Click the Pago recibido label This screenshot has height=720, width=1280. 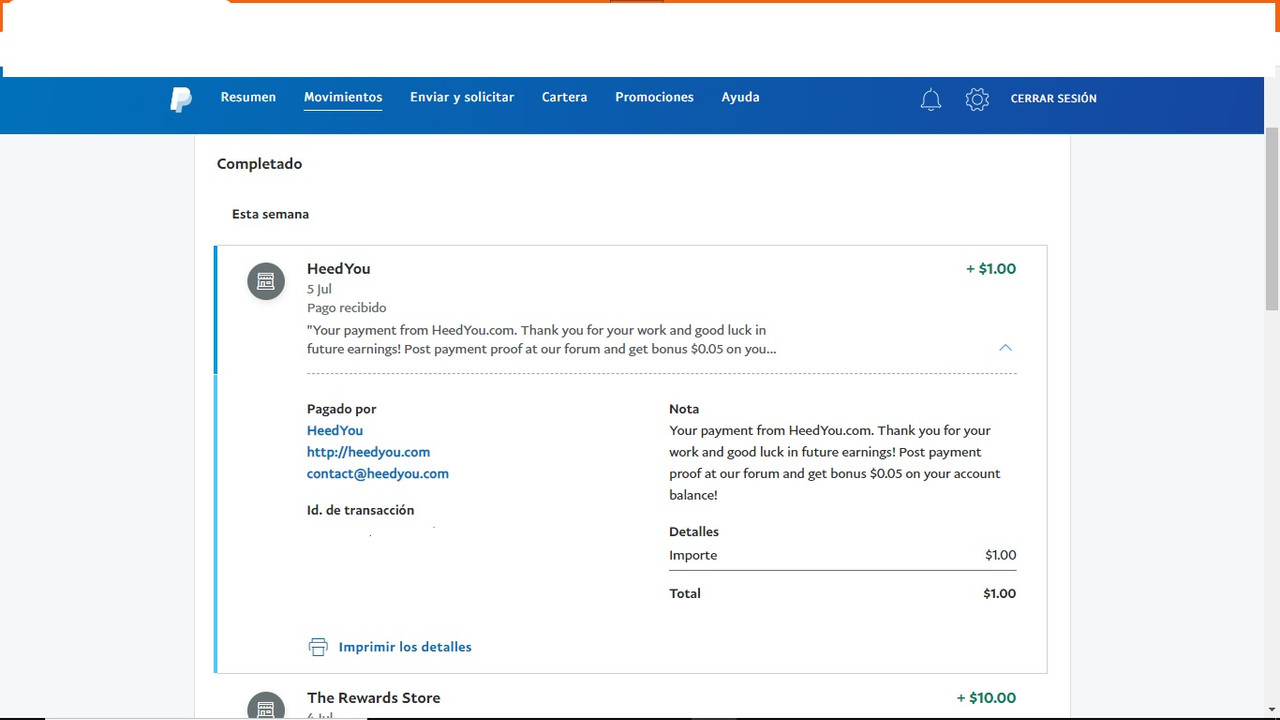(x=346, y=308)
